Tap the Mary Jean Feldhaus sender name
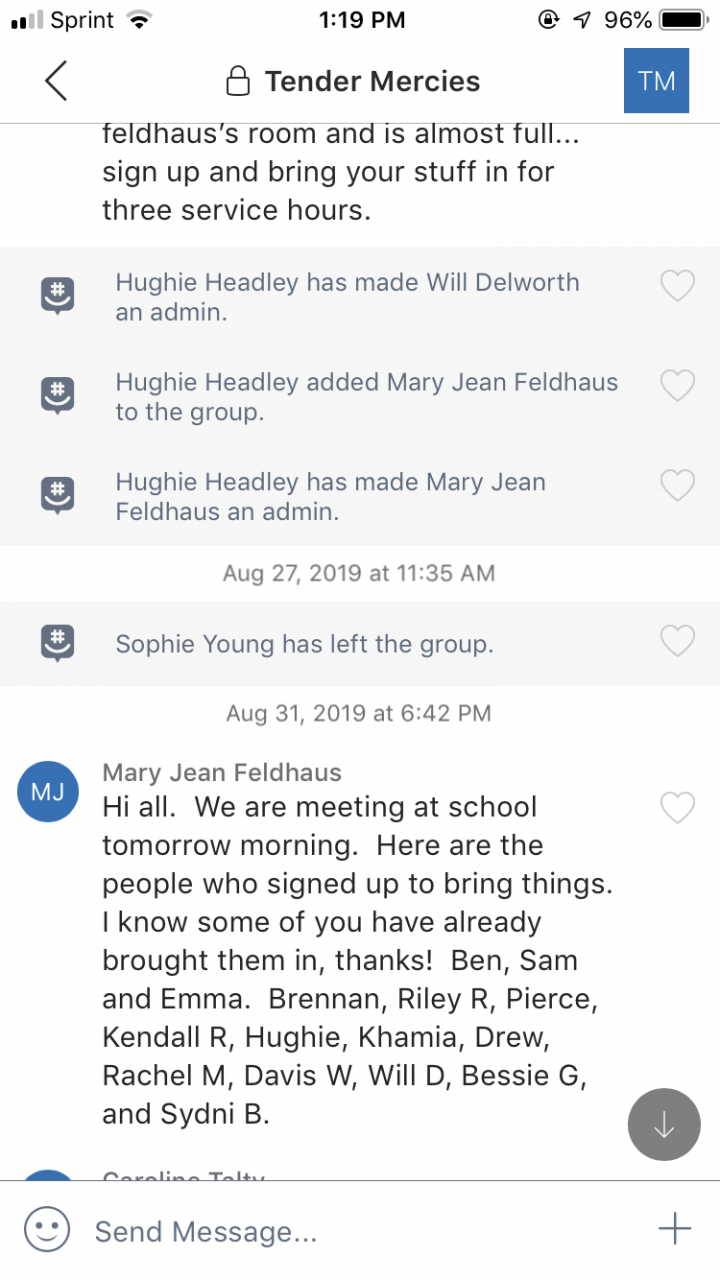The image size is (720, 1280). click(x=222, y=772)
